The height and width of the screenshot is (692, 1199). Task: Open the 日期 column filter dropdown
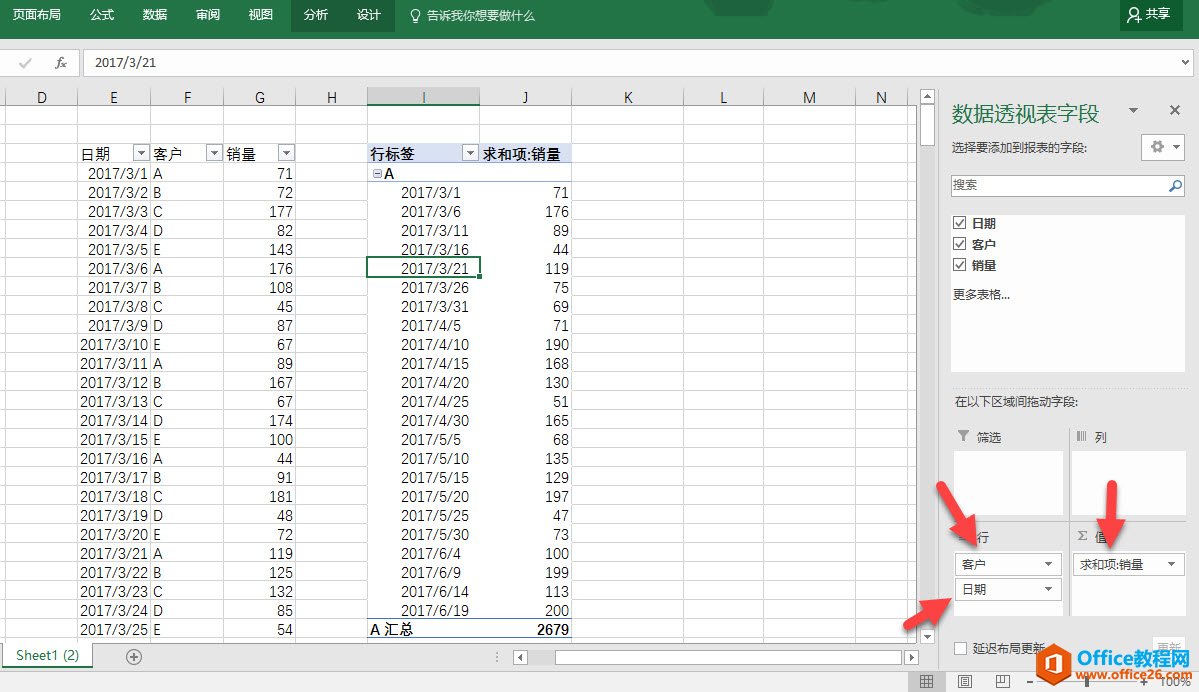tap(141, 154)
